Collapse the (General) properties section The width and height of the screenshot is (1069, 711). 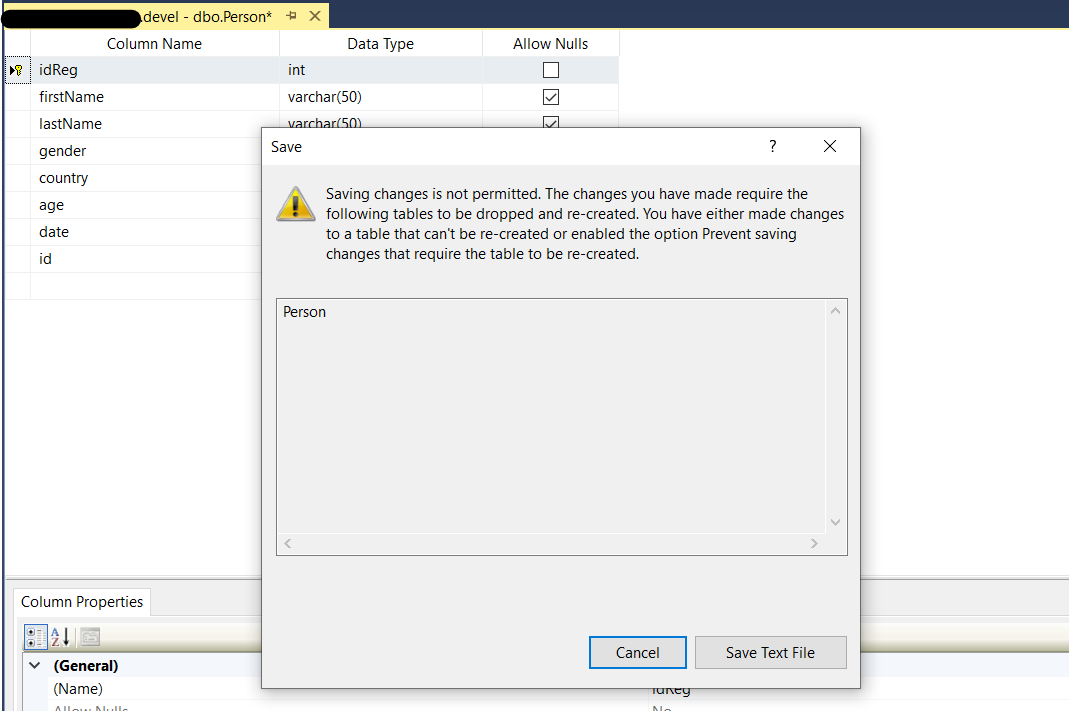(35, 665)
